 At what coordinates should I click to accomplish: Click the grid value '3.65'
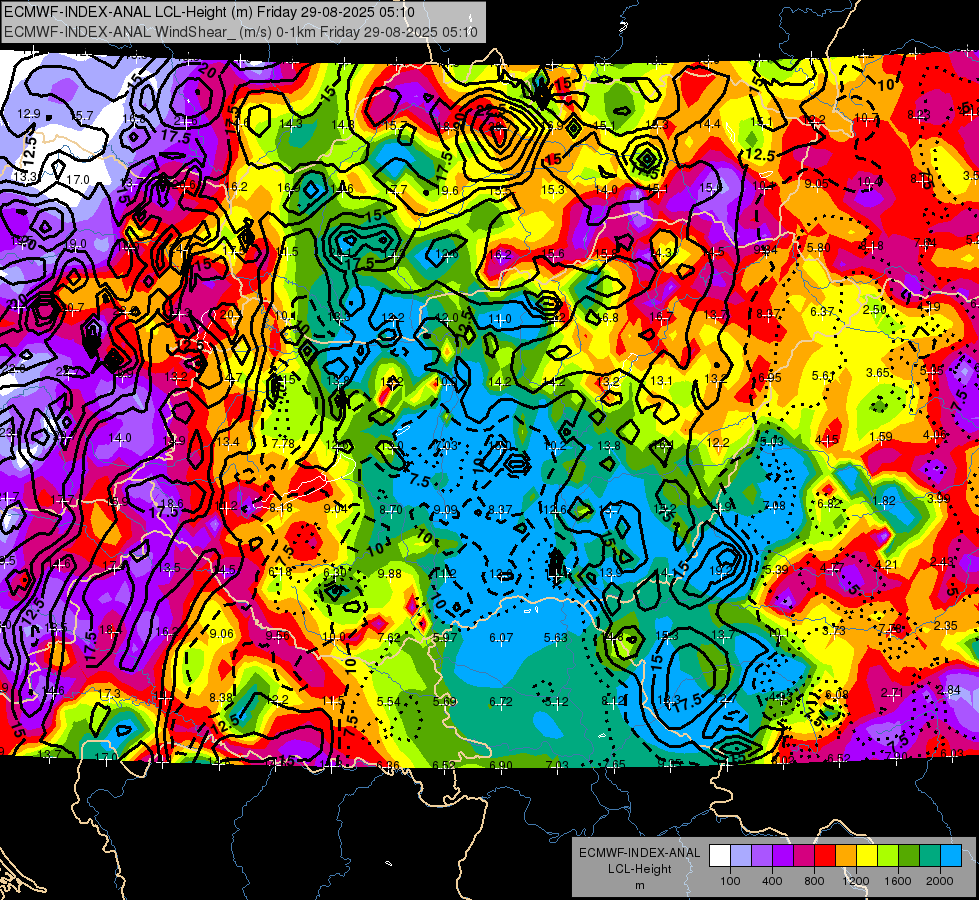tap(877, 373)
